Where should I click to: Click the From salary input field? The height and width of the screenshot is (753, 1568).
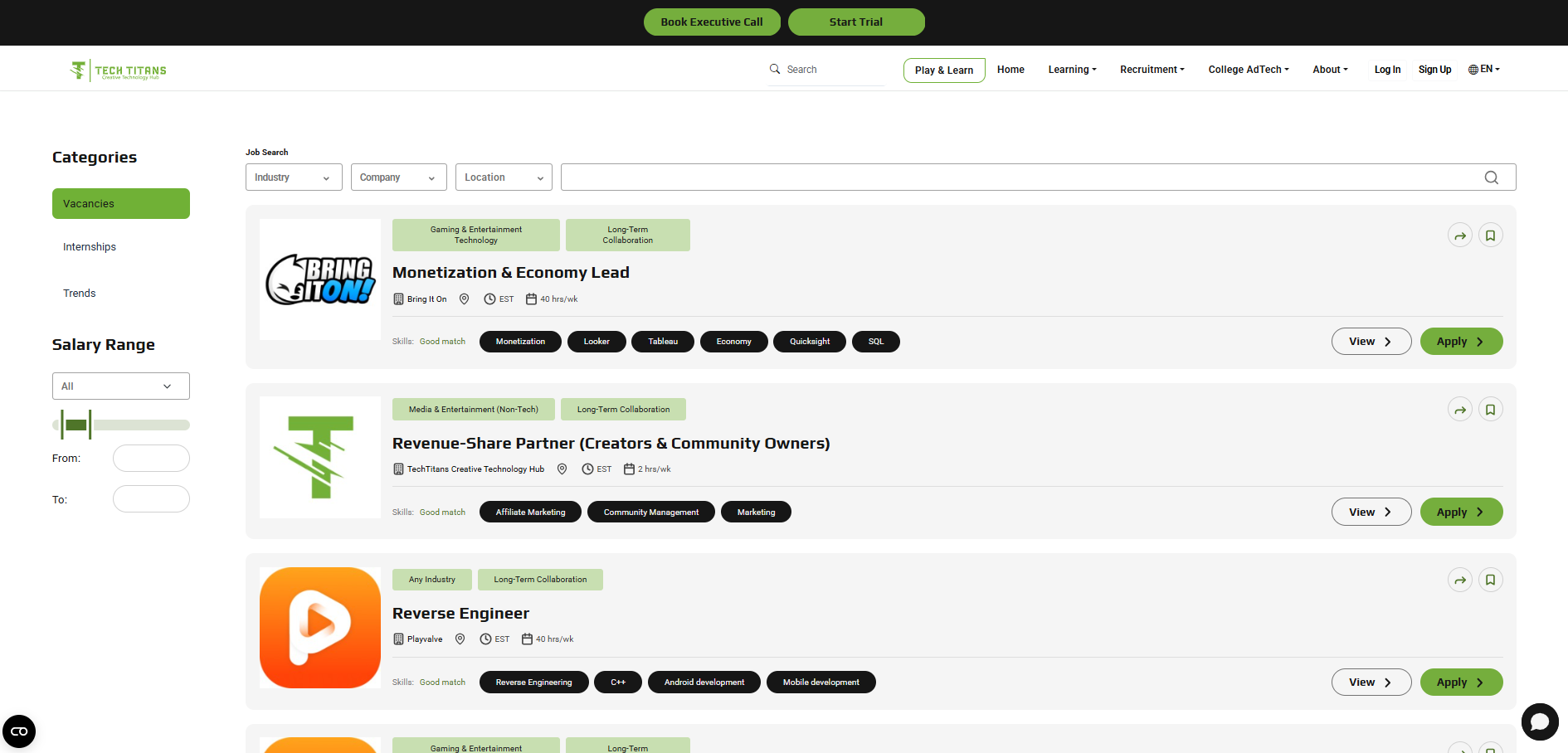coord(151,458)
